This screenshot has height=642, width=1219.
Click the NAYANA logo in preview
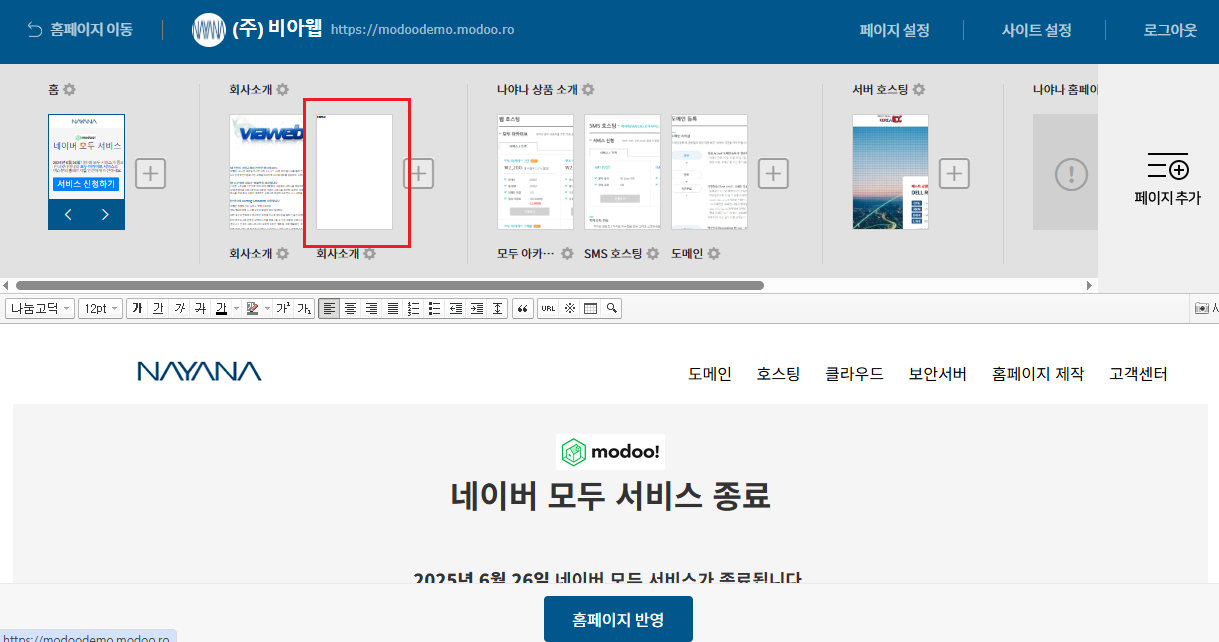(199, 372)
